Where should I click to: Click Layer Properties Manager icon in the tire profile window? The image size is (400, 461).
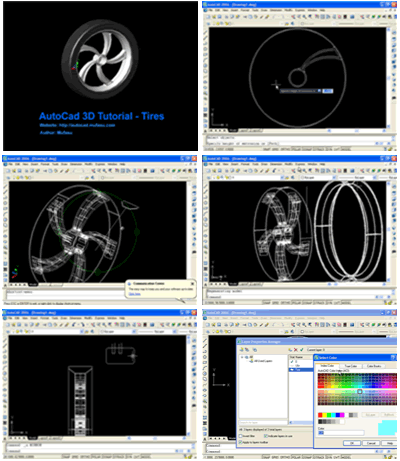pyautogui.click(x=9, y=331)
